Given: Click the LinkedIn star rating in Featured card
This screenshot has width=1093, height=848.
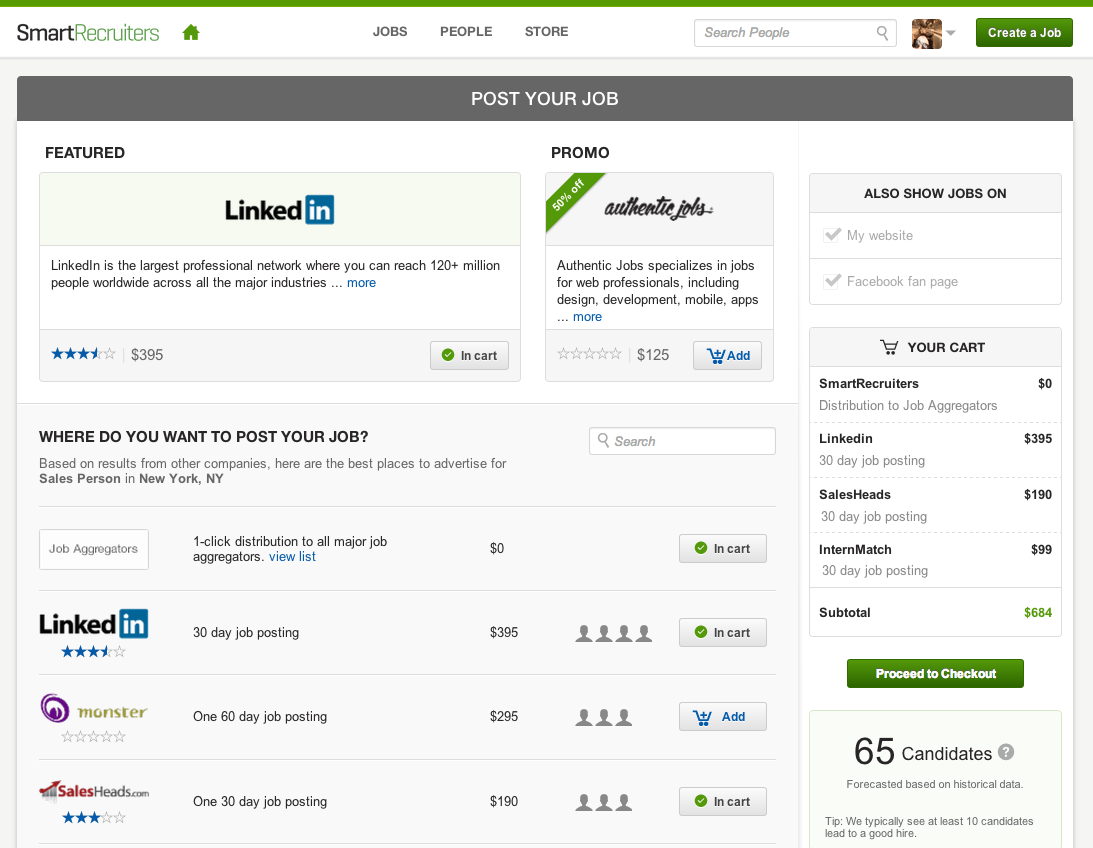Looking at the screenshot, I should click(83, 354).
